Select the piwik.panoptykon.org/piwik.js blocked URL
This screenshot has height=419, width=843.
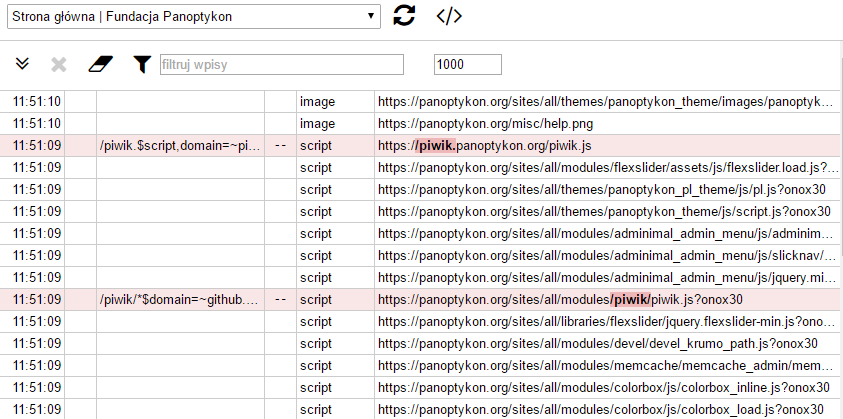pyautogui.click(x=485, y=146)
